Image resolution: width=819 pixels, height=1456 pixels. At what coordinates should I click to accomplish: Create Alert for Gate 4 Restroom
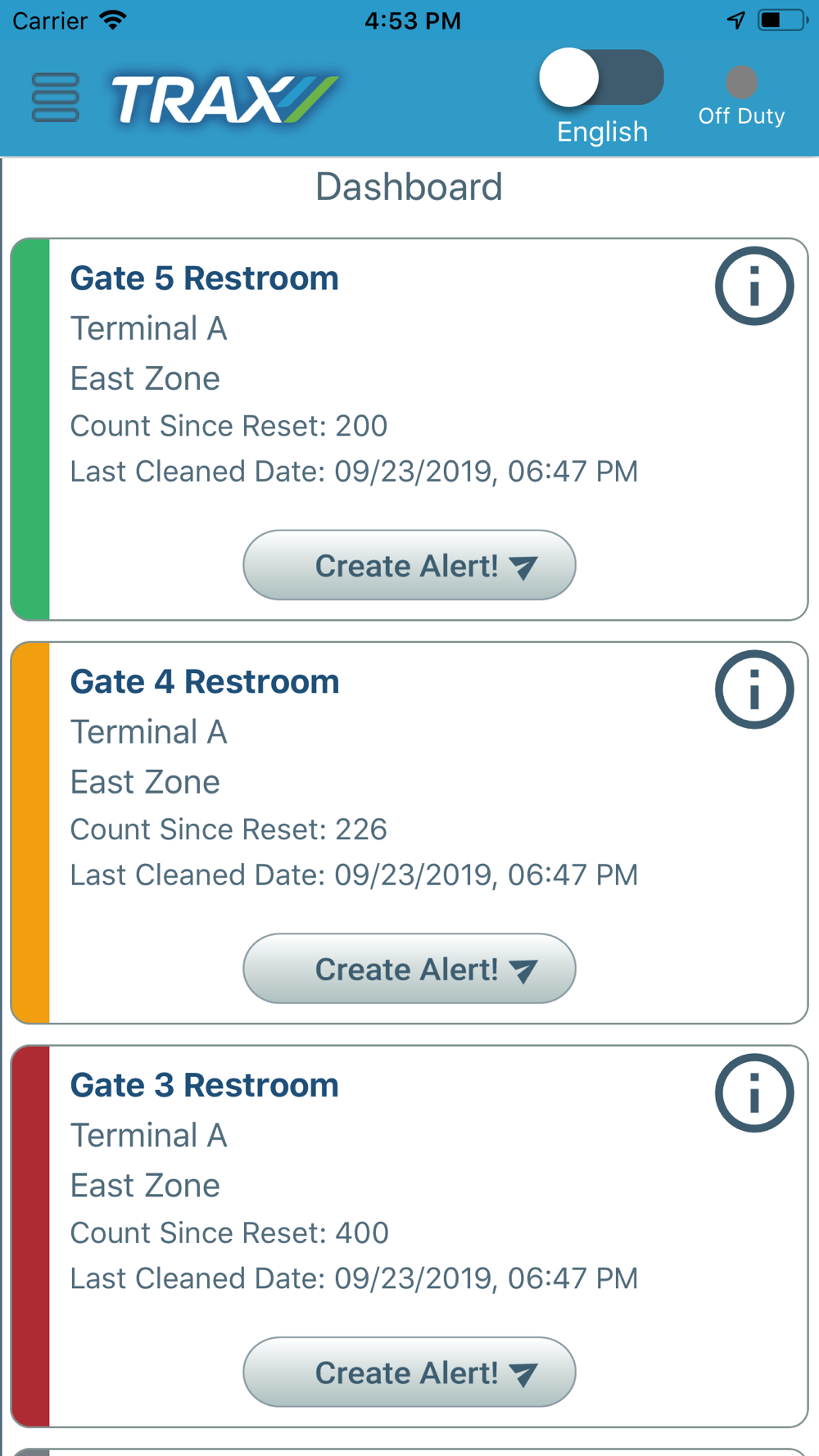[409, 969]
